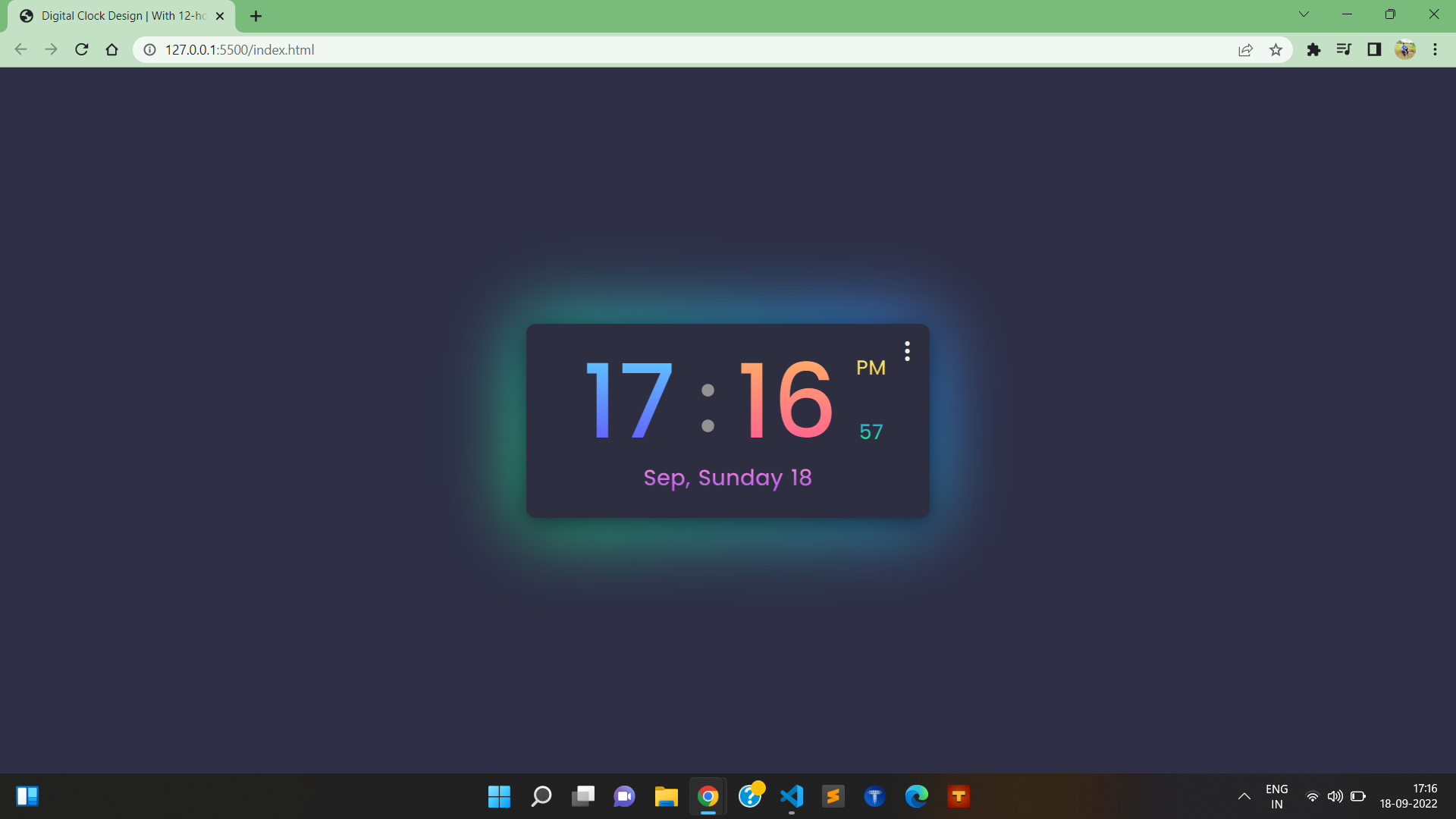Expand hidden icons in the system tray
The height and width of the screenshot is (819, 1456).
pyautogui.click(x=1244, y=796)
